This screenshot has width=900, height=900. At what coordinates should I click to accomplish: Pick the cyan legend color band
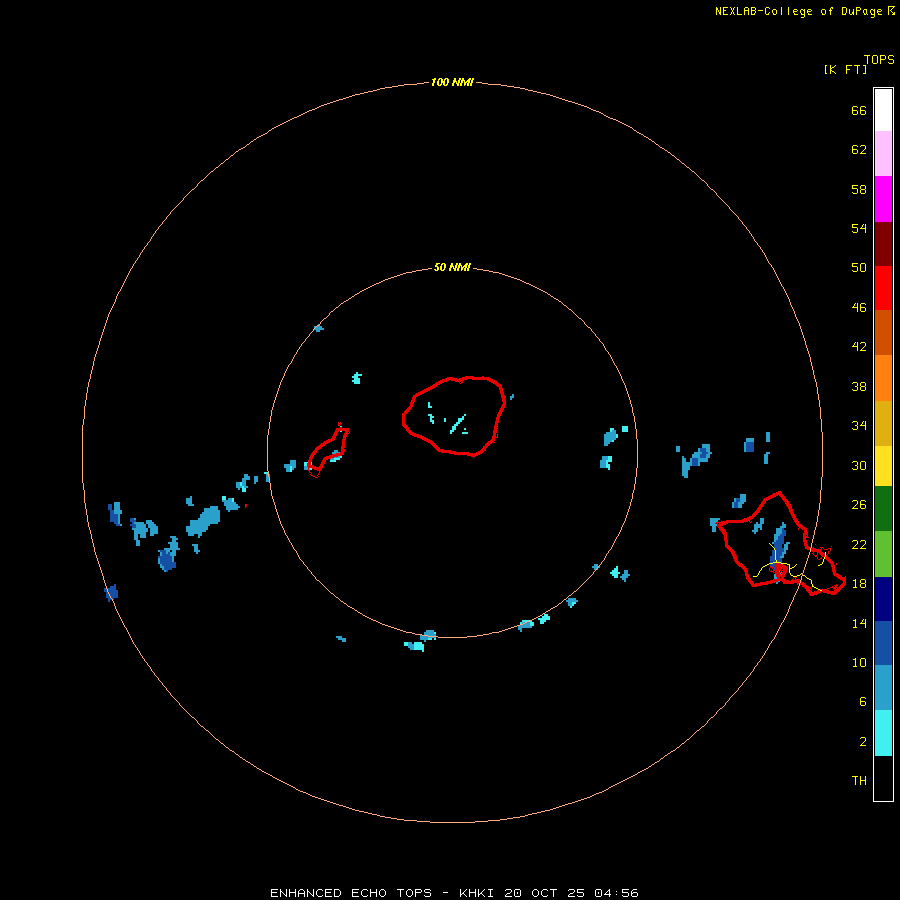[x=883, y=732]
